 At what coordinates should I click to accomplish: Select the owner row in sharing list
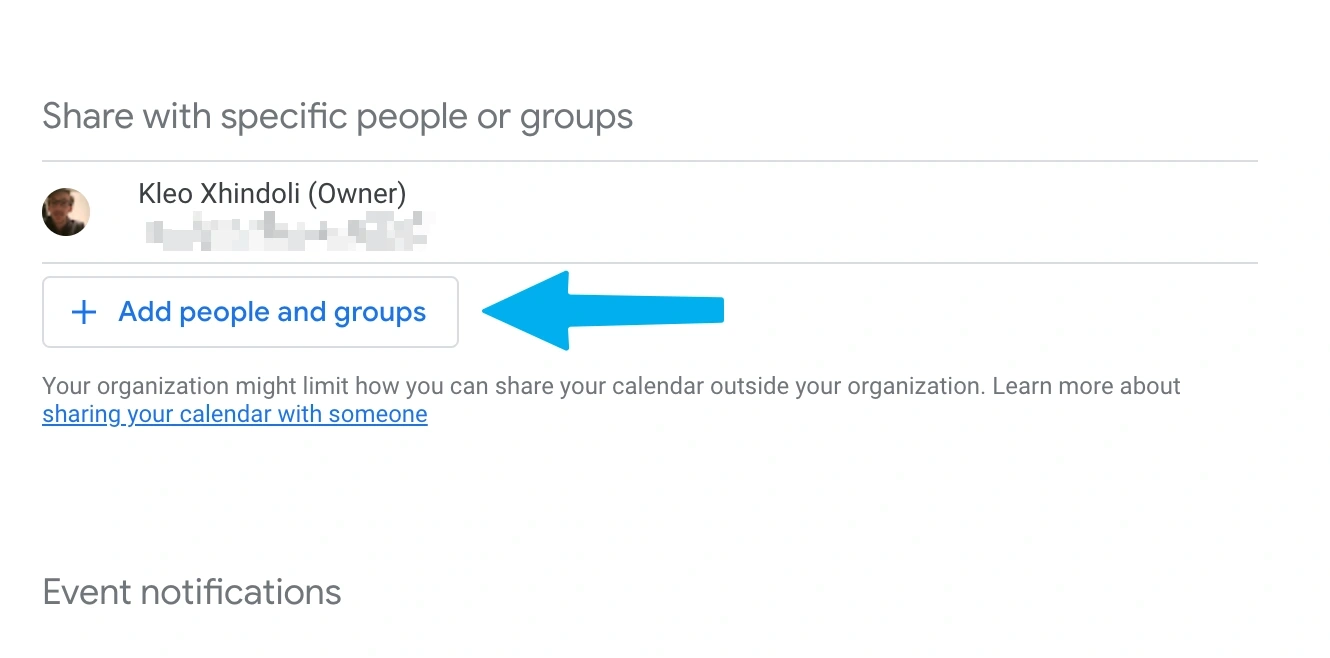coord(271,210)
